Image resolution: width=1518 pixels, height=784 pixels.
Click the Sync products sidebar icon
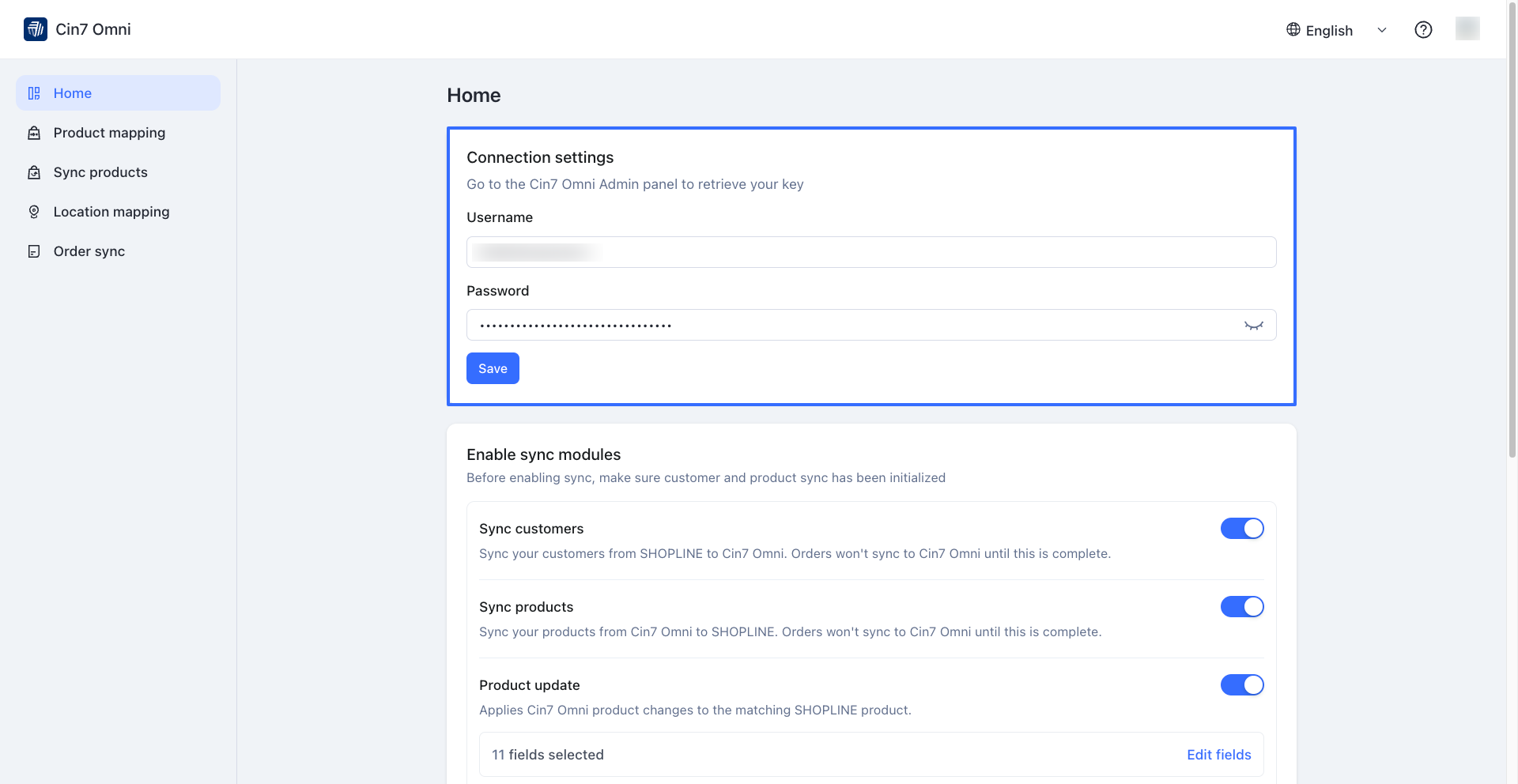[34, 172]
